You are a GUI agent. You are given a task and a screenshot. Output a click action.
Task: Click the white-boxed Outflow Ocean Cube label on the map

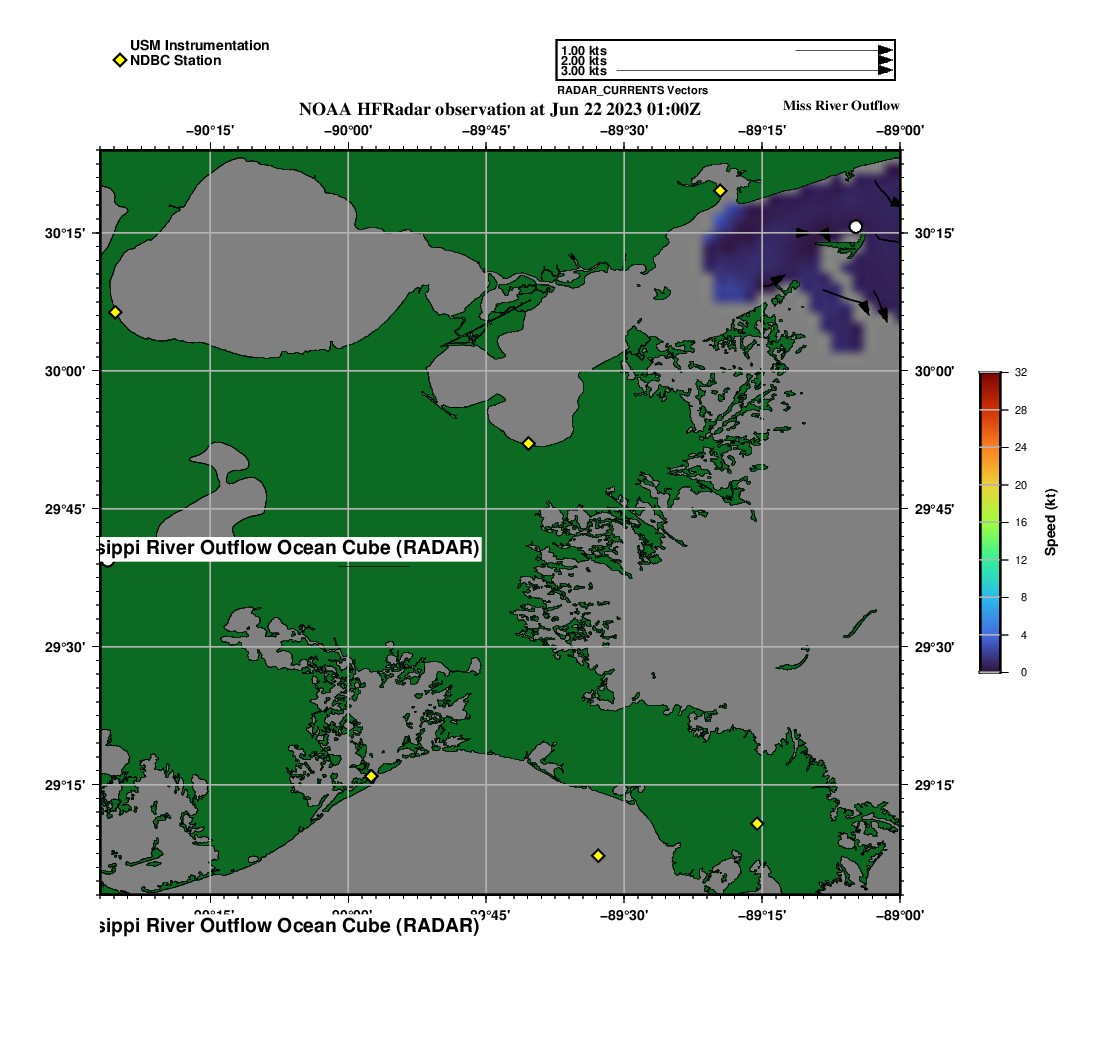(x=292, y=548)
